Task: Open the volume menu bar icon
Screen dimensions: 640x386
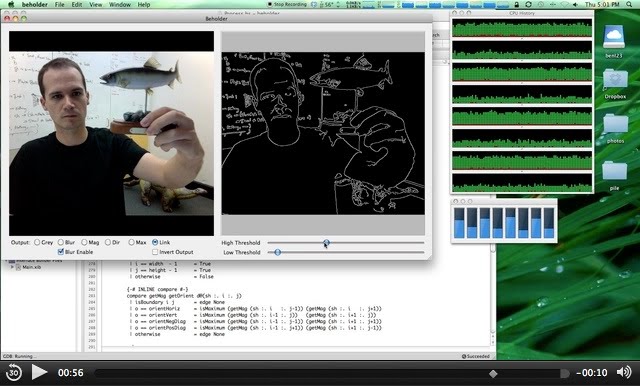Action: pos(576,4)
